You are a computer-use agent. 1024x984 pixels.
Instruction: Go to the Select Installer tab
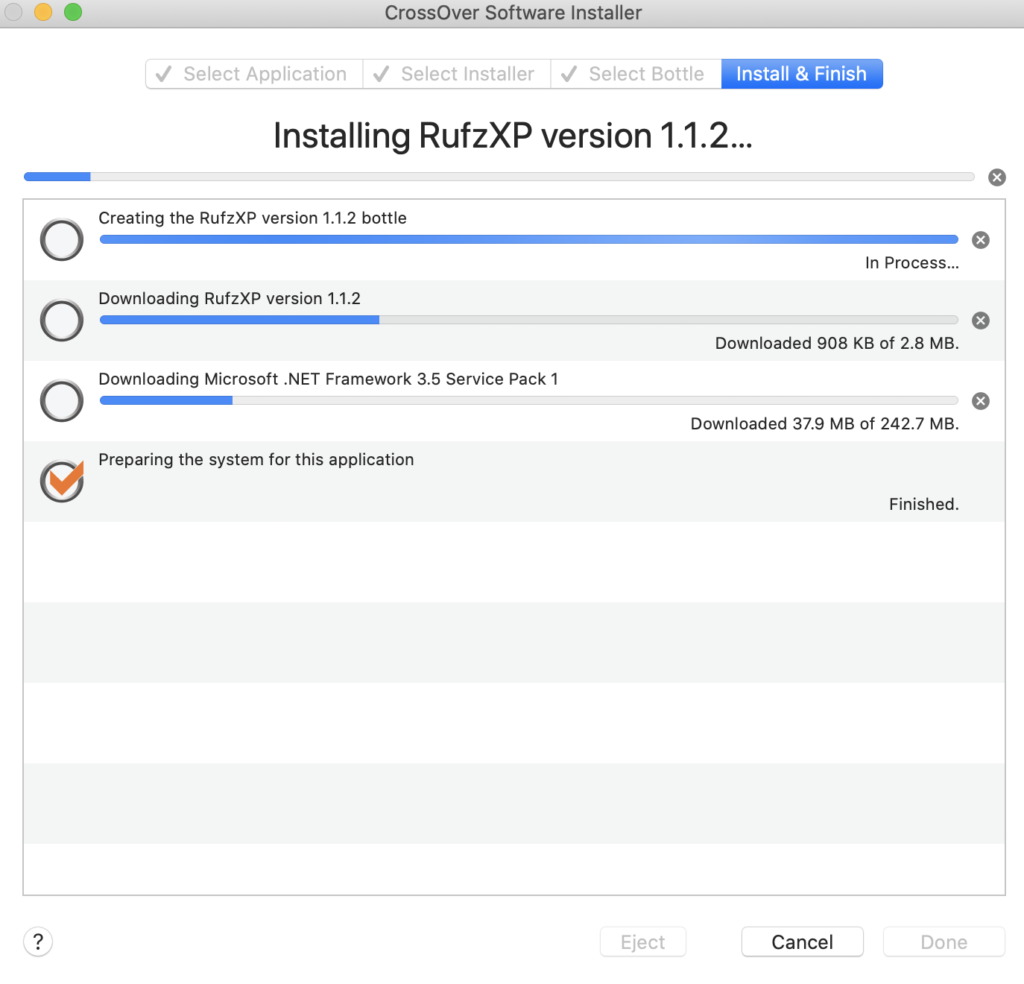click(457, 74)
